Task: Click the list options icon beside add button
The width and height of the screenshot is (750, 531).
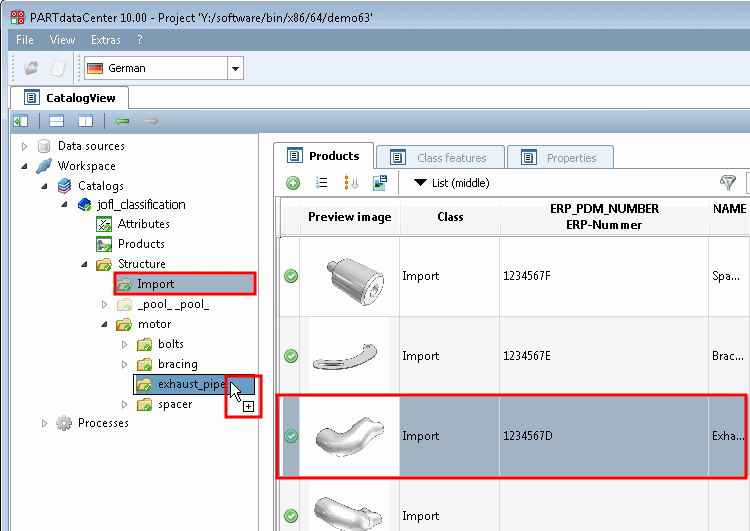Action: 322,183
